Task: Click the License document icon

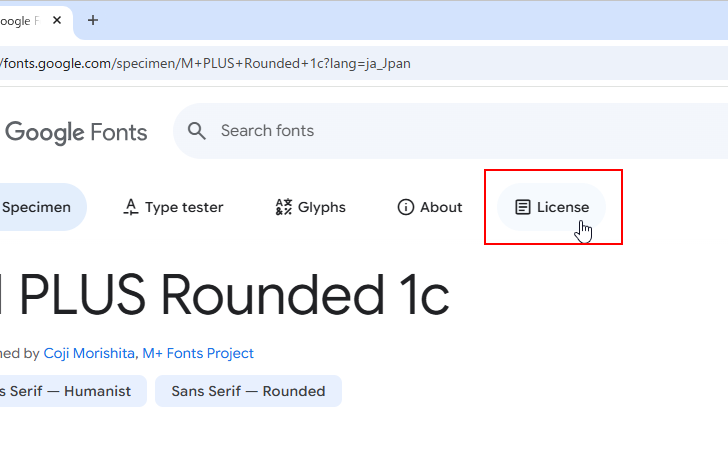Action: (522, 207)
